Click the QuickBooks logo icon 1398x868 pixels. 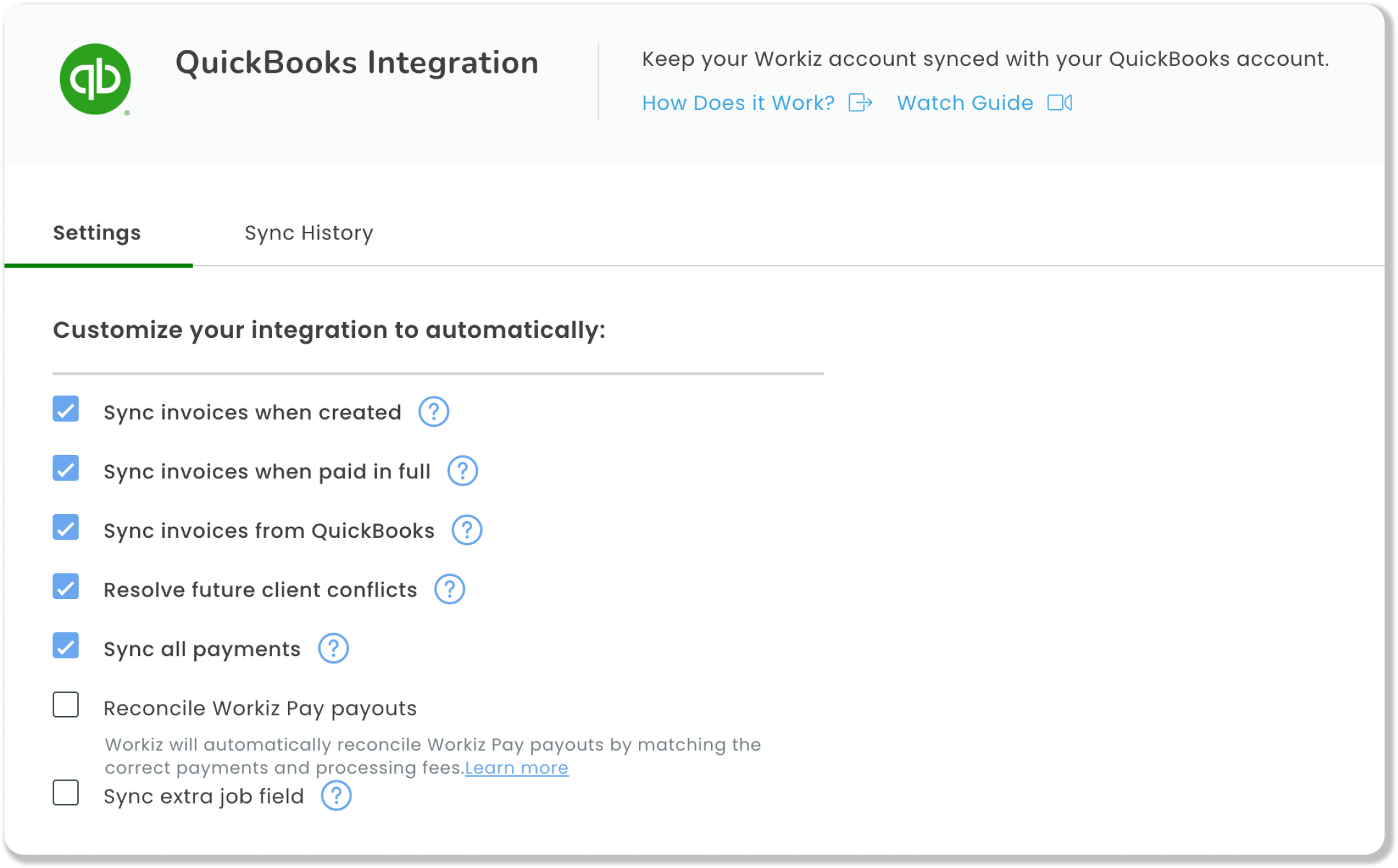[x=95, y=79]
